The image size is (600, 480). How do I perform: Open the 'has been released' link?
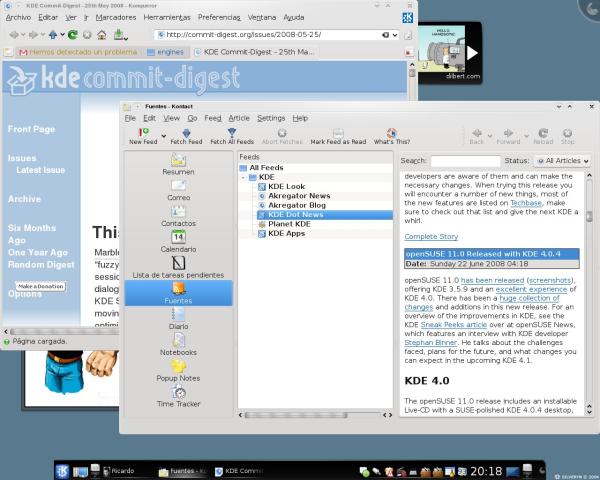coord(492,280)
